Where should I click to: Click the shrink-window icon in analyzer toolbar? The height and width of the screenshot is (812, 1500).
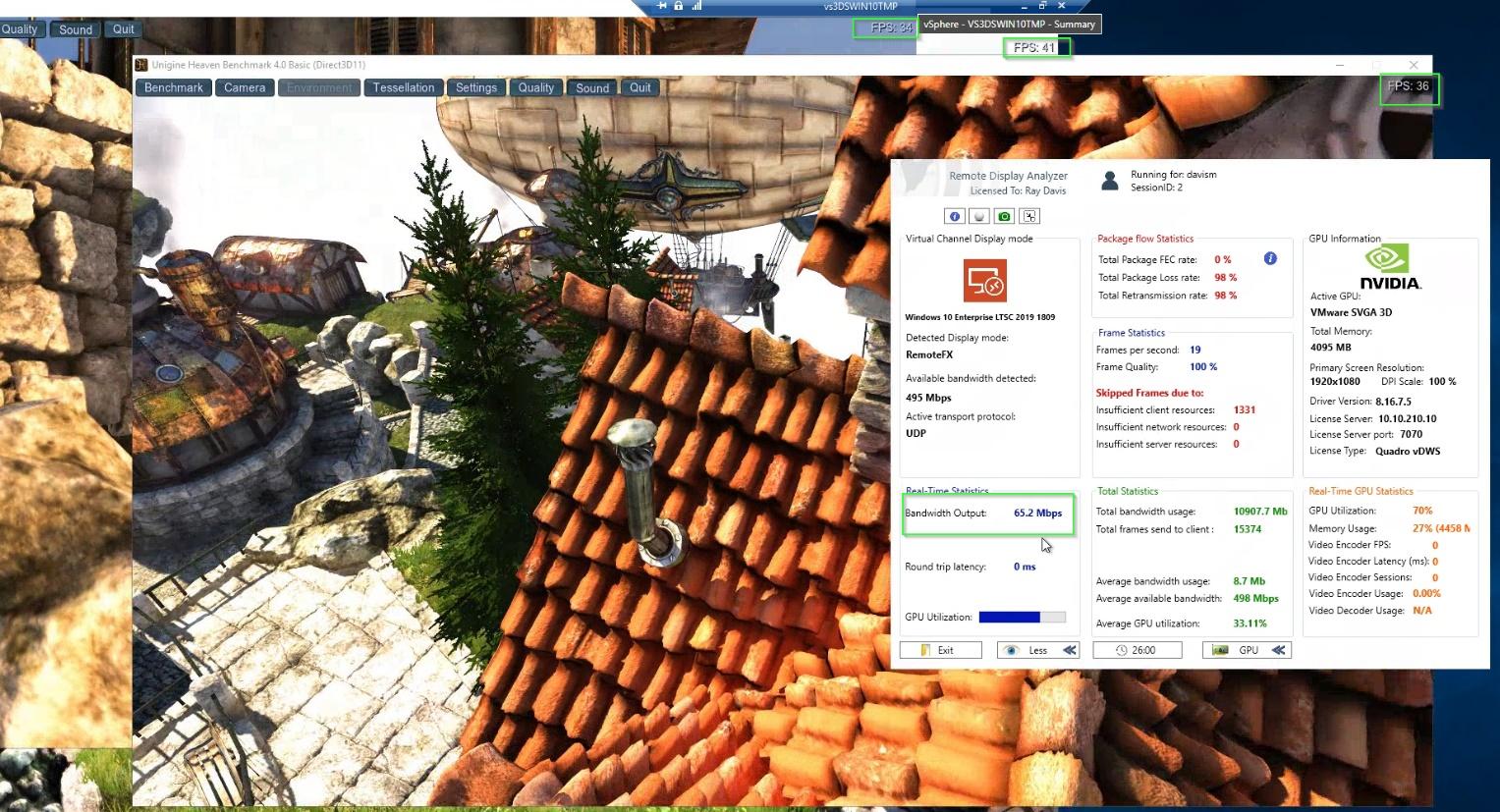[1028, 216]
